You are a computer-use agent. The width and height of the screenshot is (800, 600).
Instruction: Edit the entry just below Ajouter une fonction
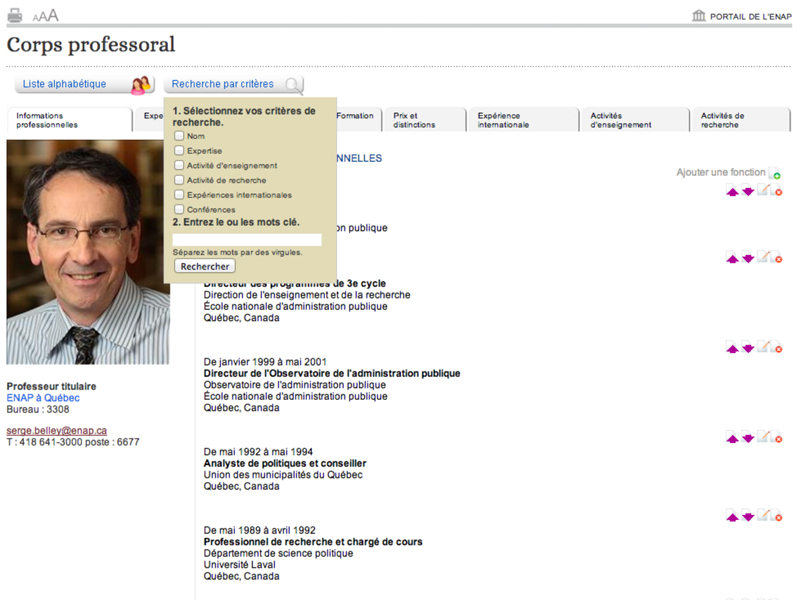(x=763, y=190)
